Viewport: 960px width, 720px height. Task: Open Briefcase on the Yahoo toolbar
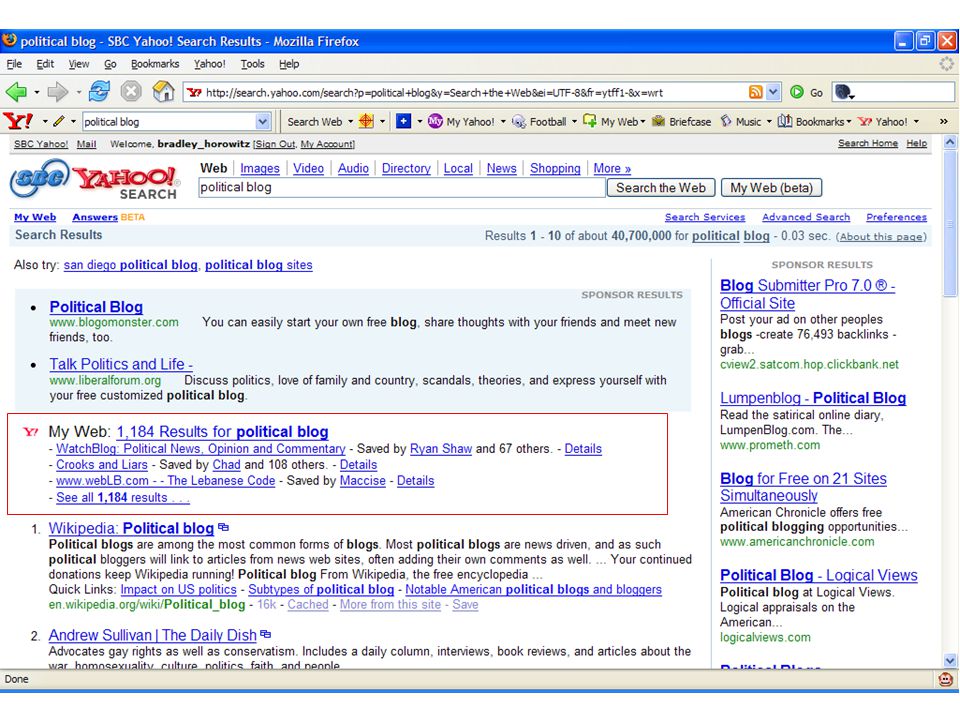(681, 122)
